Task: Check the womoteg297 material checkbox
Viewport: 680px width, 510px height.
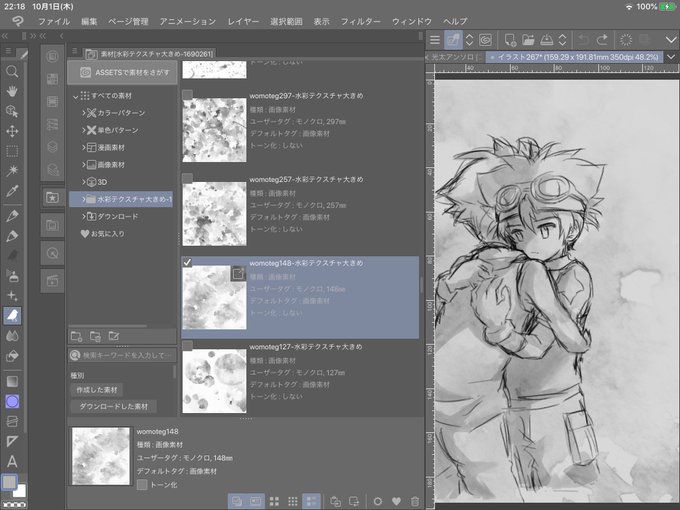Action: (187, 95)
